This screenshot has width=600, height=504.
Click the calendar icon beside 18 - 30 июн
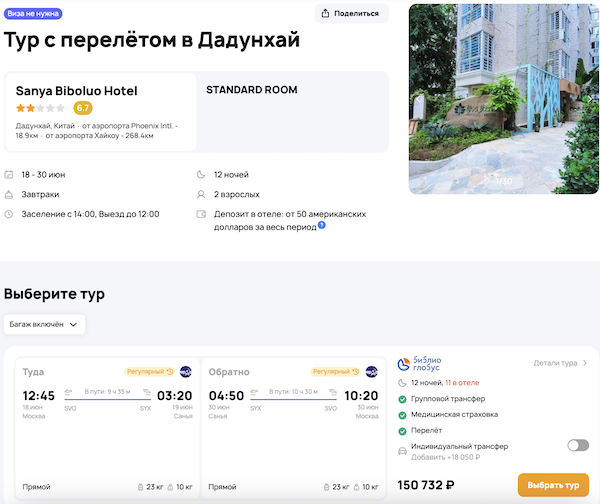tap(9, 174)
